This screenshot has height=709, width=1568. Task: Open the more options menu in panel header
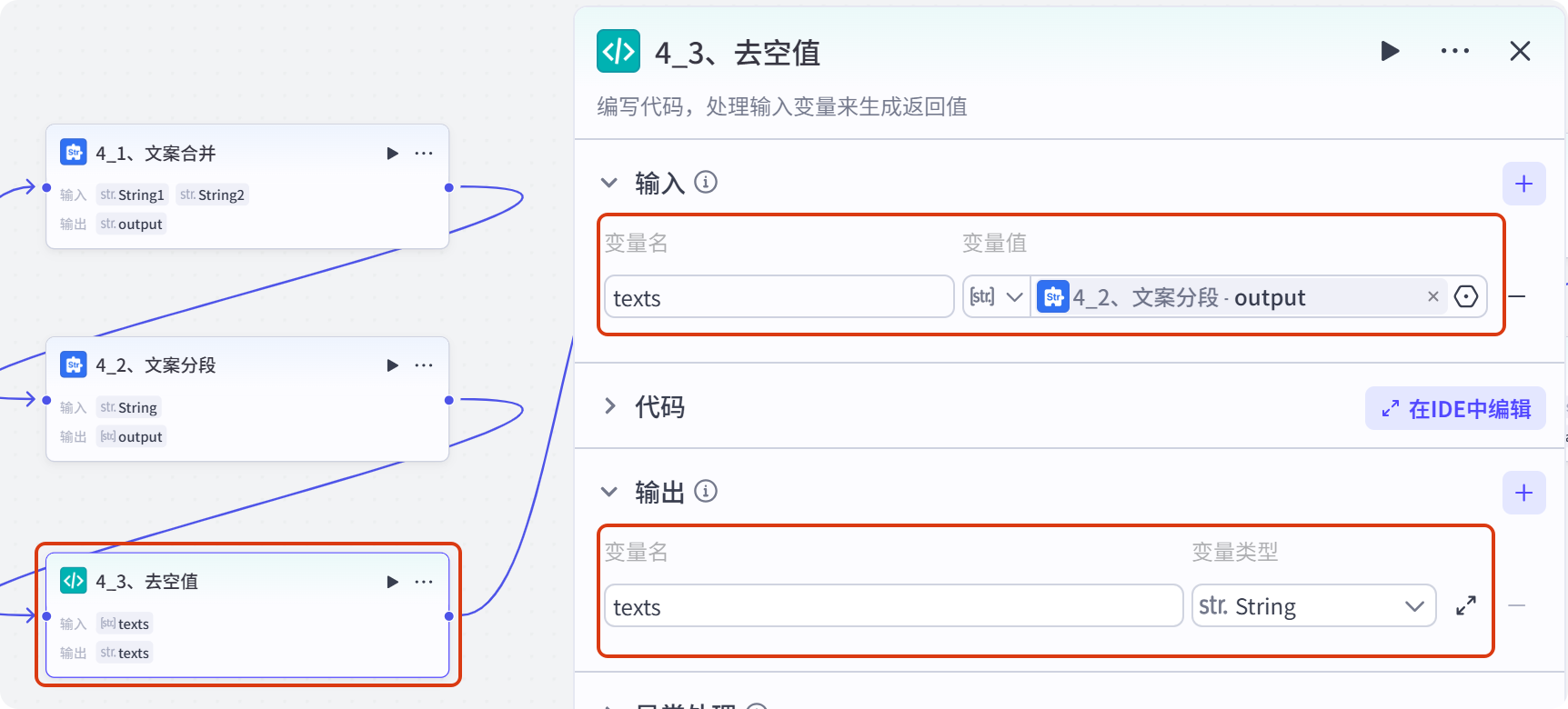tap(1455, 51)
